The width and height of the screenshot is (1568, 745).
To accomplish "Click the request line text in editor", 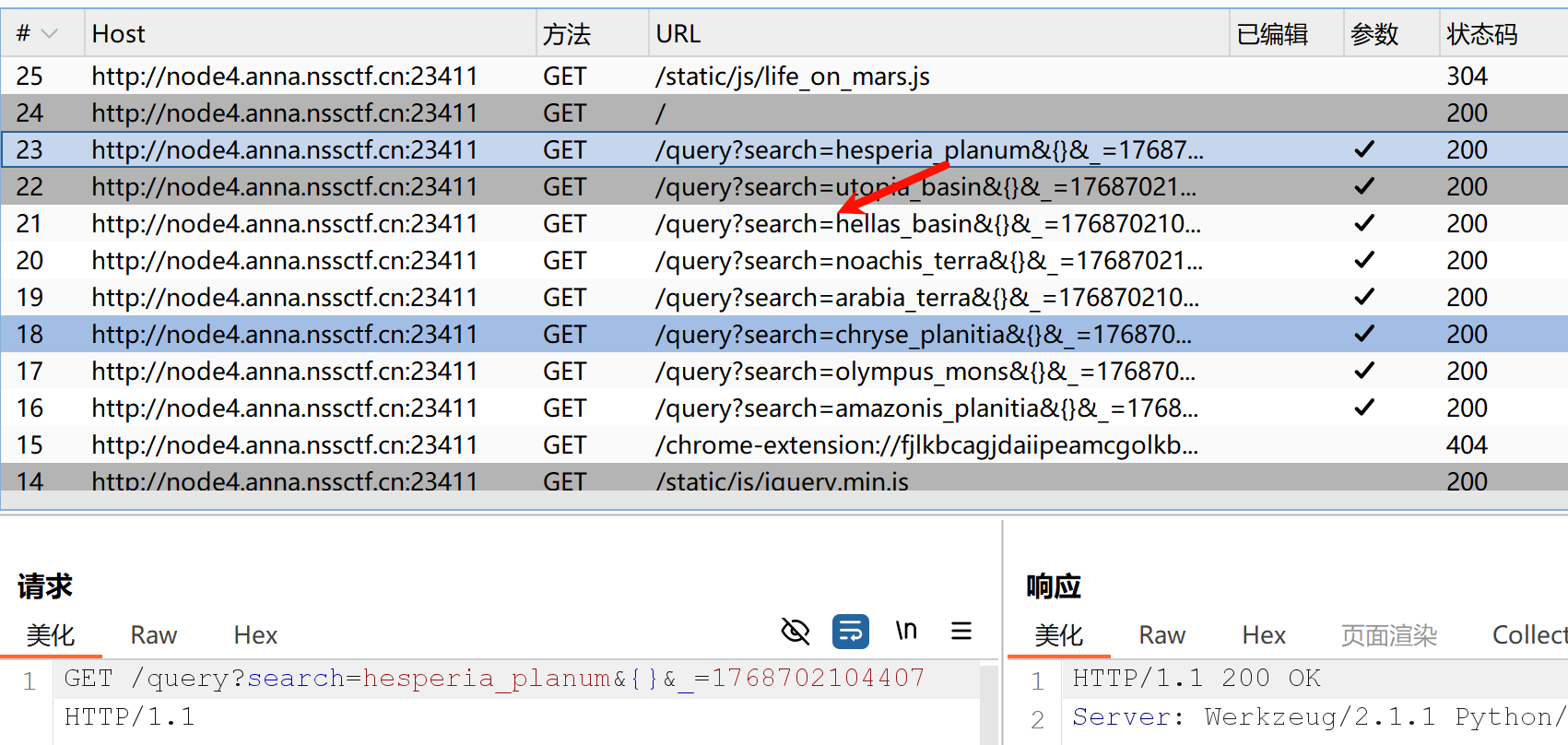I will coord(493,679).
